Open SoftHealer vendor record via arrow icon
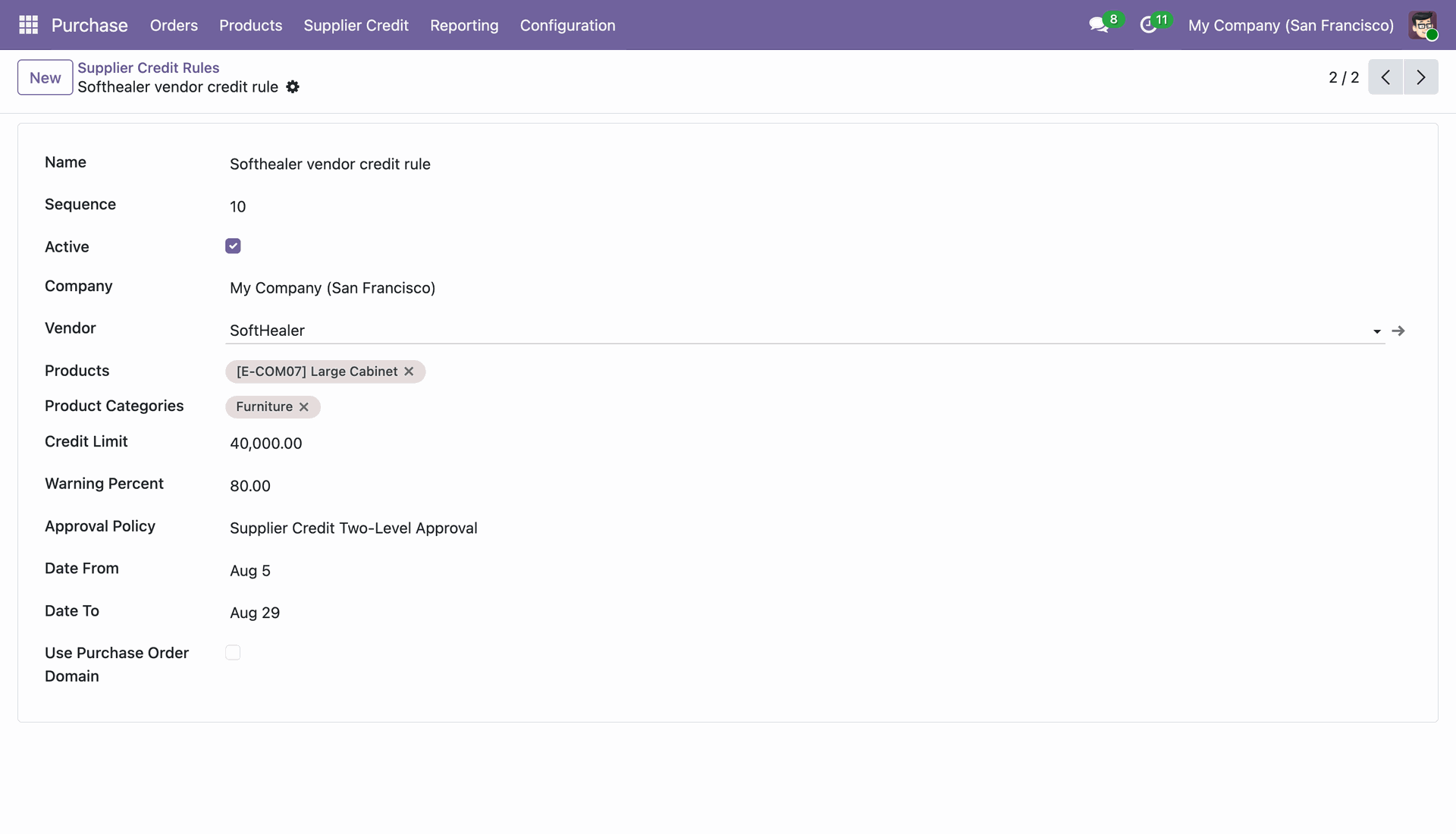The height and width of the screenshot is (834, 1456). pyautogui.click(x=1398, y=331)
